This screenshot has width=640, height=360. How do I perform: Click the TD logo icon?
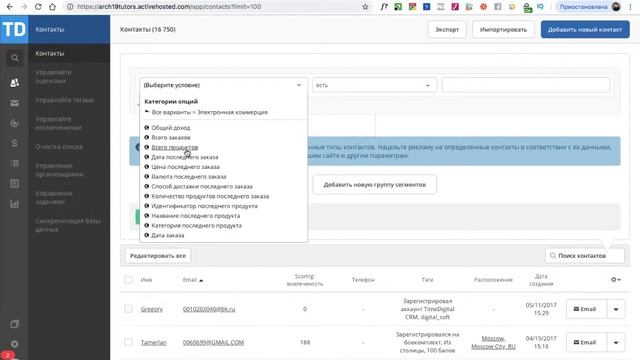click(x=14, y=29)
